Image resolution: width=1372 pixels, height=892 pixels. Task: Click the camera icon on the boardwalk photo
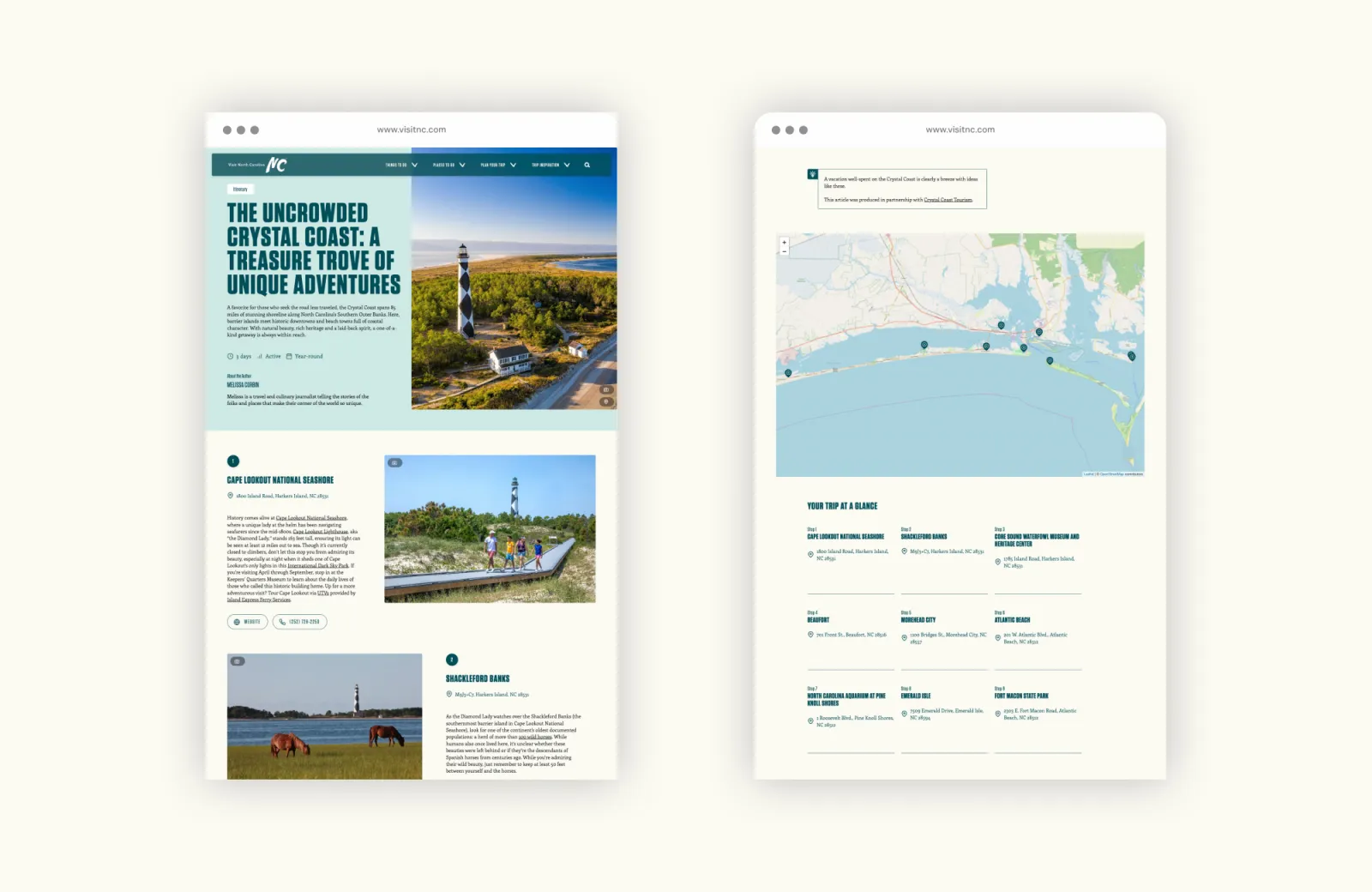click(x=394, y=463)
